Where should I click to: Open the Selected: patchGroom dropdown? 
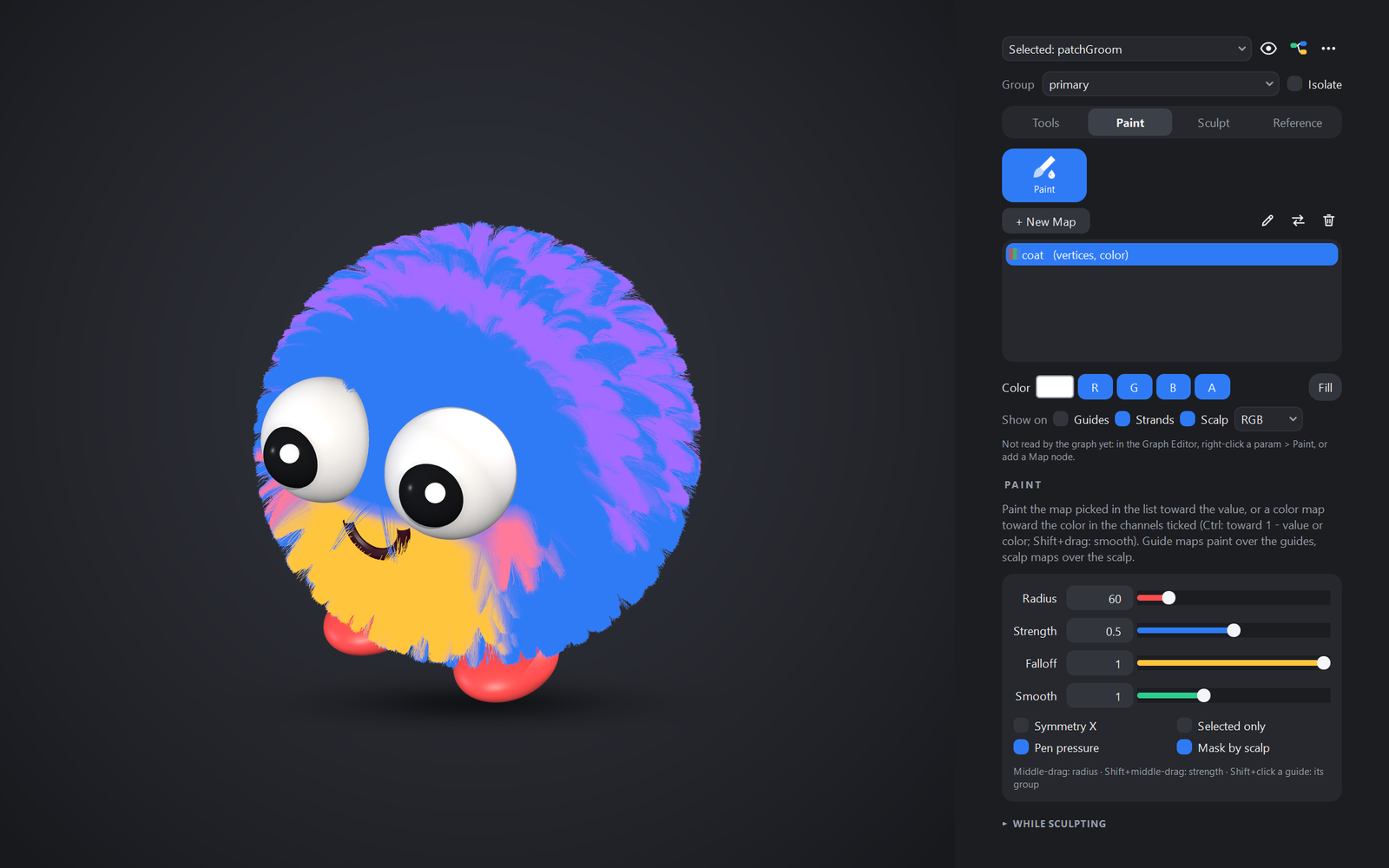(x=1127, y=49)
